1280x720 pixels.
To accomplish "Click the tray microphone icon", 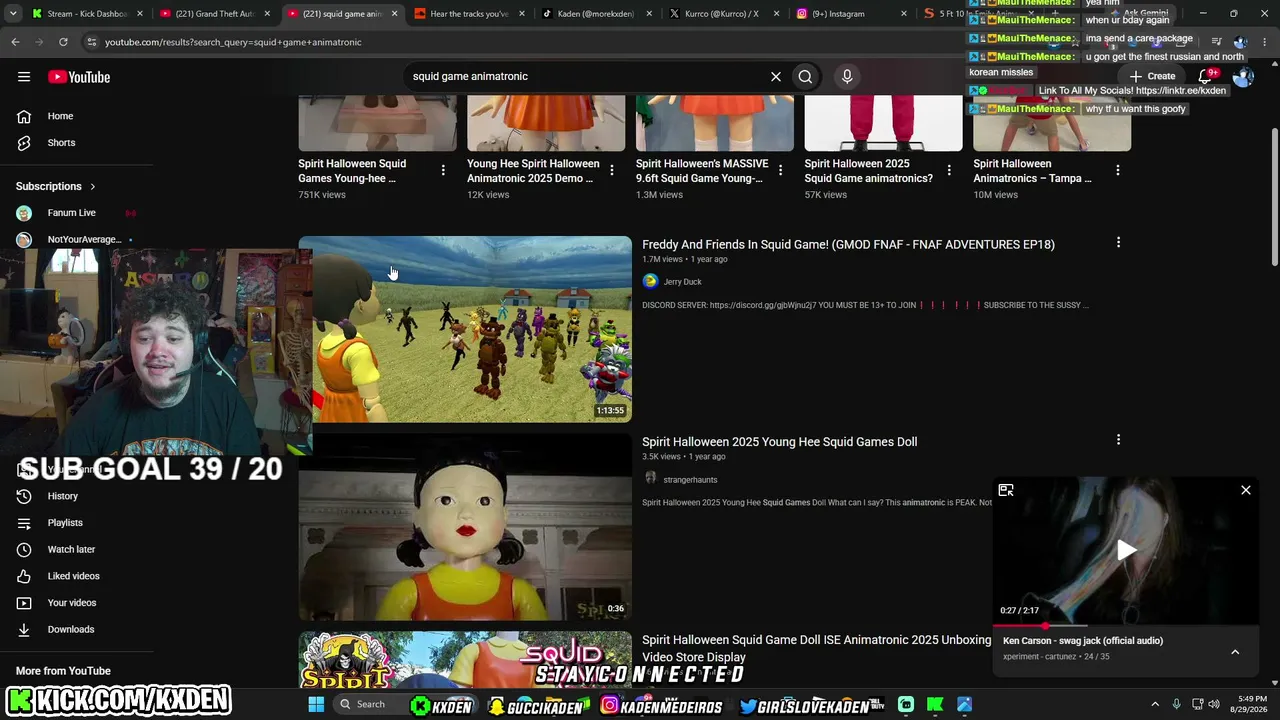I will pyautogui.click(x=1177, y=704).
